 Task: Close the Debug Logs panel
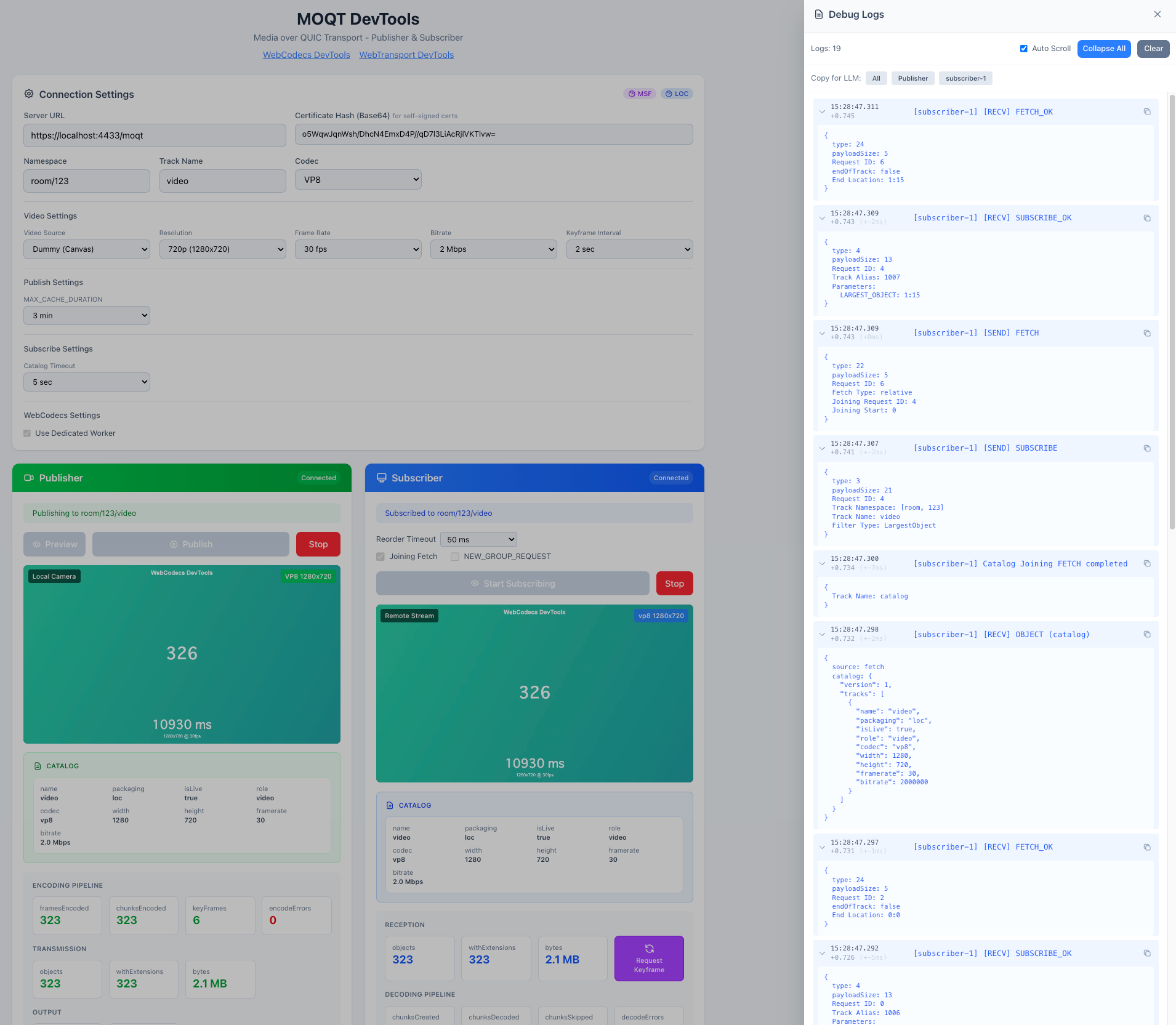[1158, 14]
